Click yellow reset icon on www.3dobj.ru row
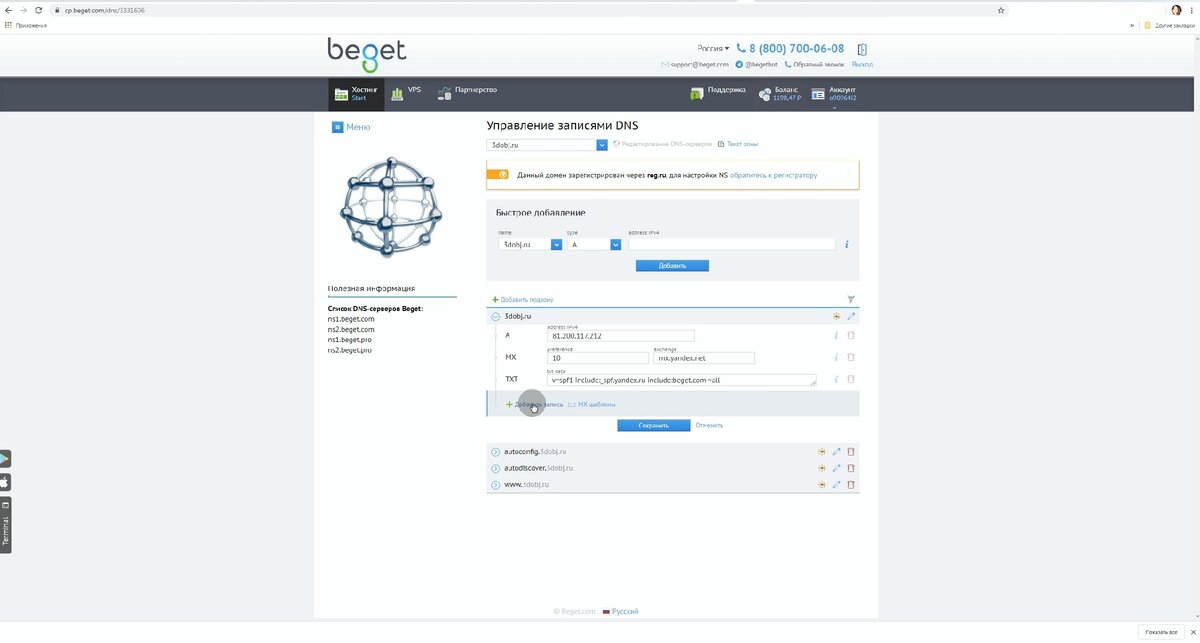 point(821,484)
